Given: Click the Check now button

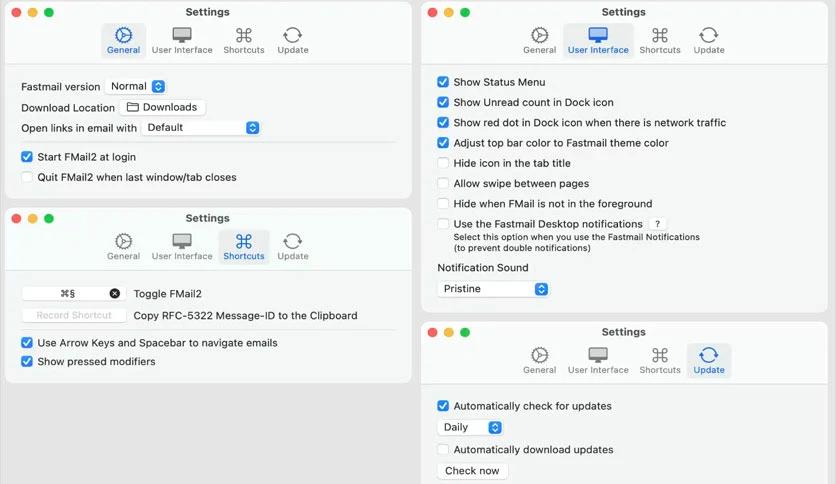Looking at the screenshot, I should [x=472, y=471].
